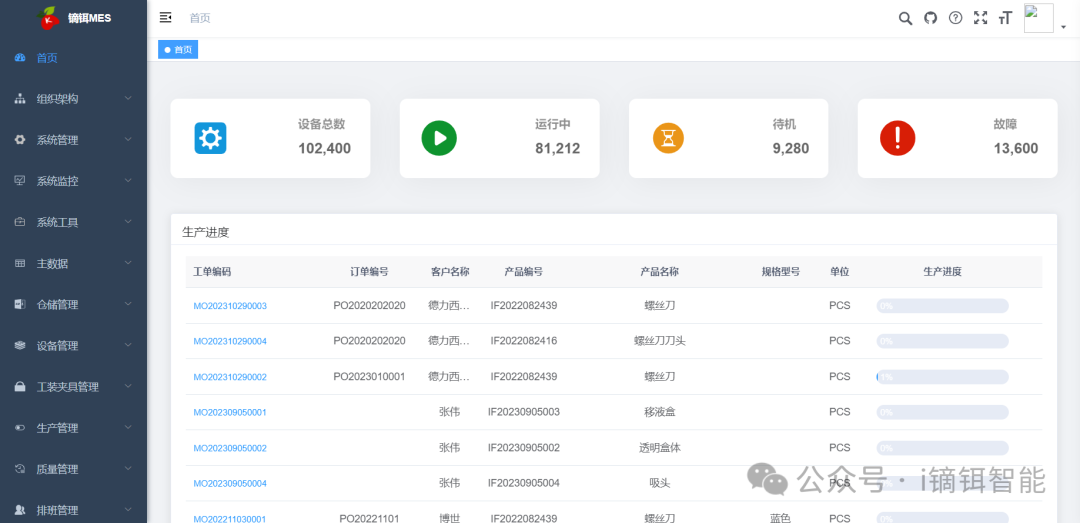Viewport: 1080px width, 523px height.
Task: Click the 工单编码 column header
Action: 212,272
